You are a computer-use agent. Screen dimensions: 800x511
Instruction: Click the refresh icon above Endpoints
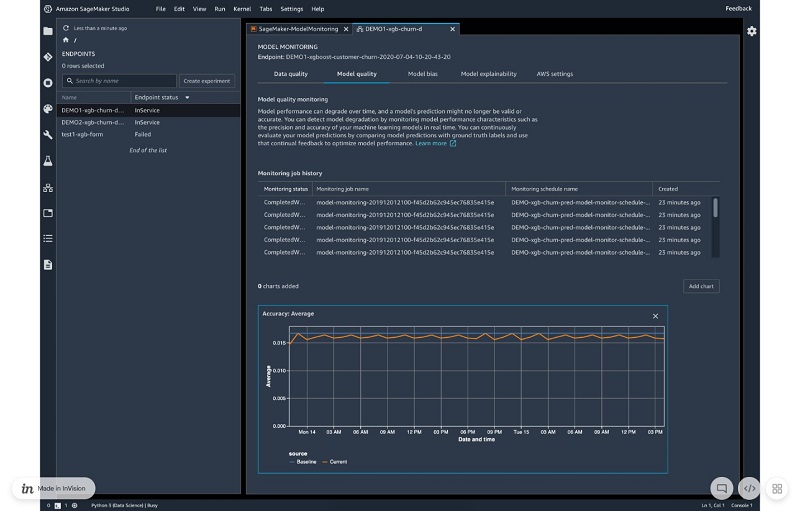pos(66,28)
